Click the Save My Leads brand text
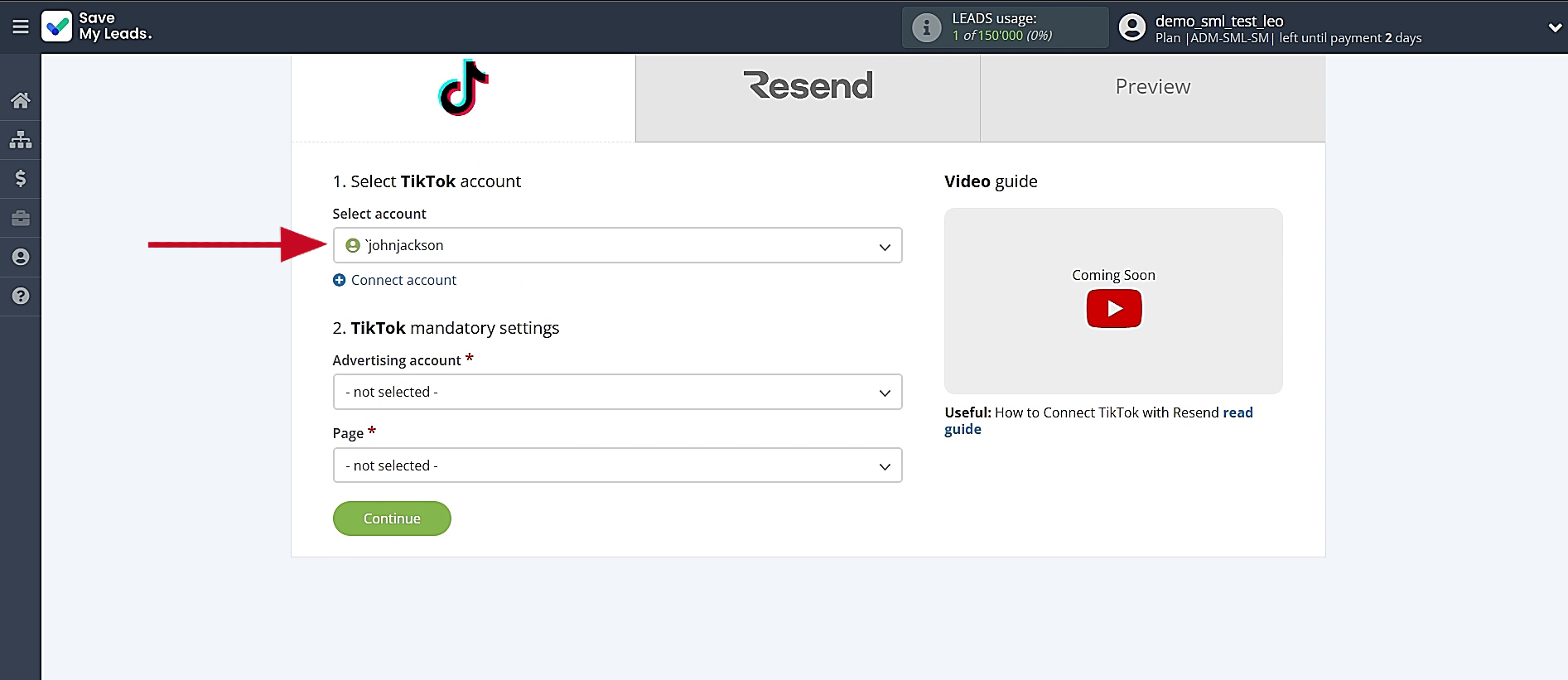Viewport: 1568px width, 680px height. [x=115, y=27]
